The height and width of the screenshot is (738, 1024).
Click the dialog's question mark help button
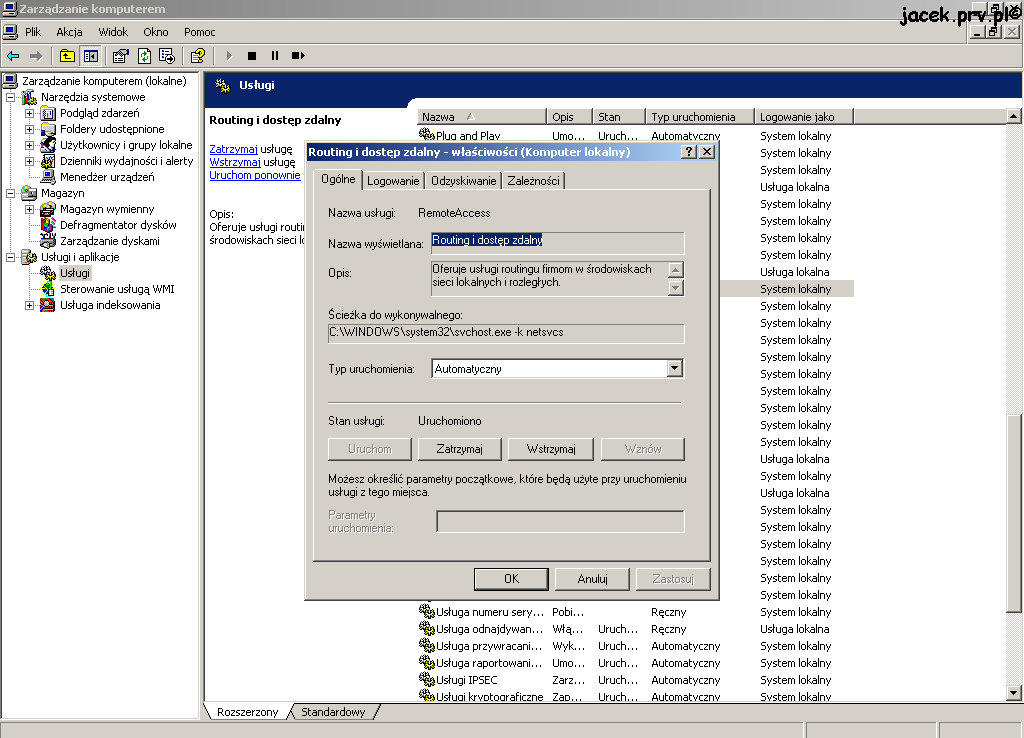(688, 152)
